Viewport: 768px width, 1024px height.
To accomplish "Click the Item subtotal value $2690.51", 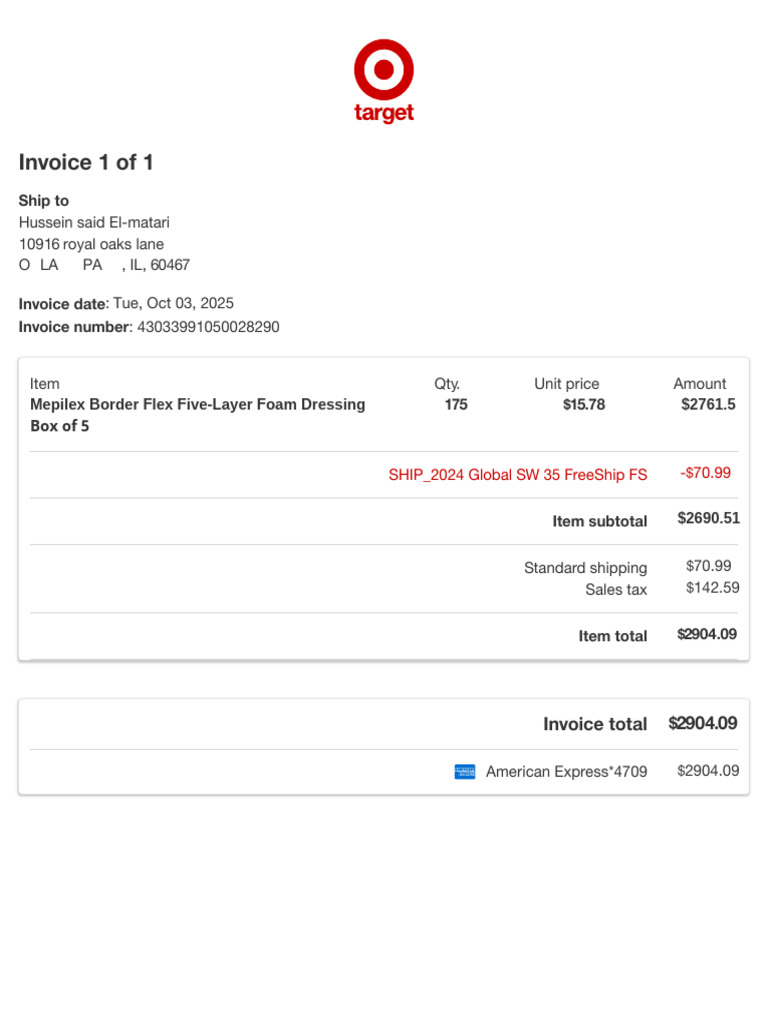I will (x=709, y=518).
